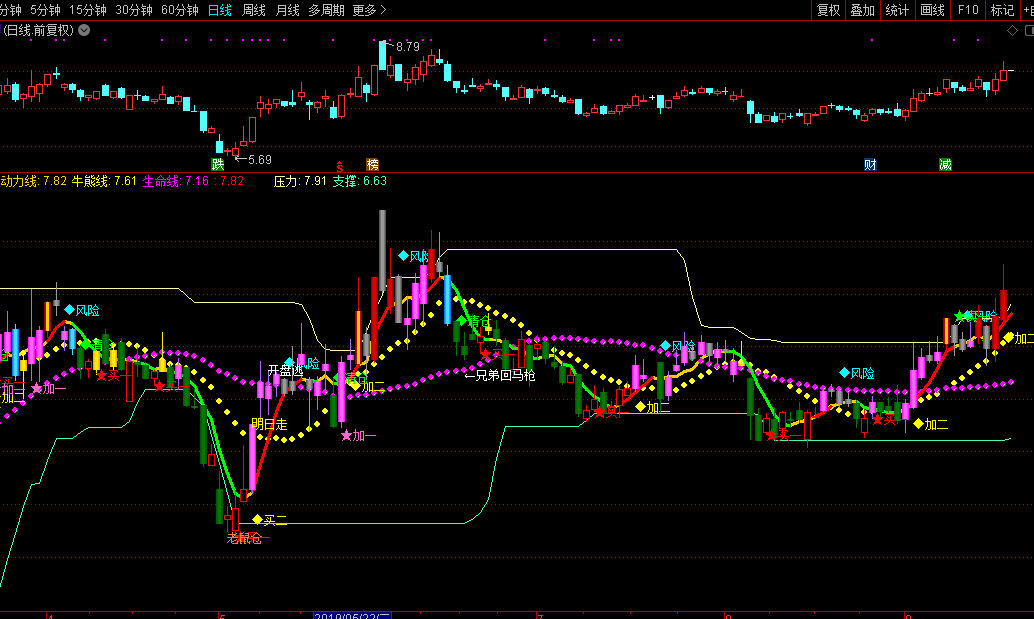Click the green 减 event marker icon
The width and height of the screenshot is (1034, 619).
945,164
